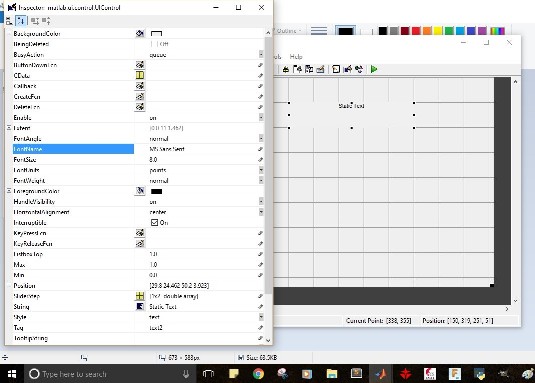Image resolution: width=535 pixels, height=383 pixels.
Task: Open Help menu in GUIDE window
Action: [296, 57]
